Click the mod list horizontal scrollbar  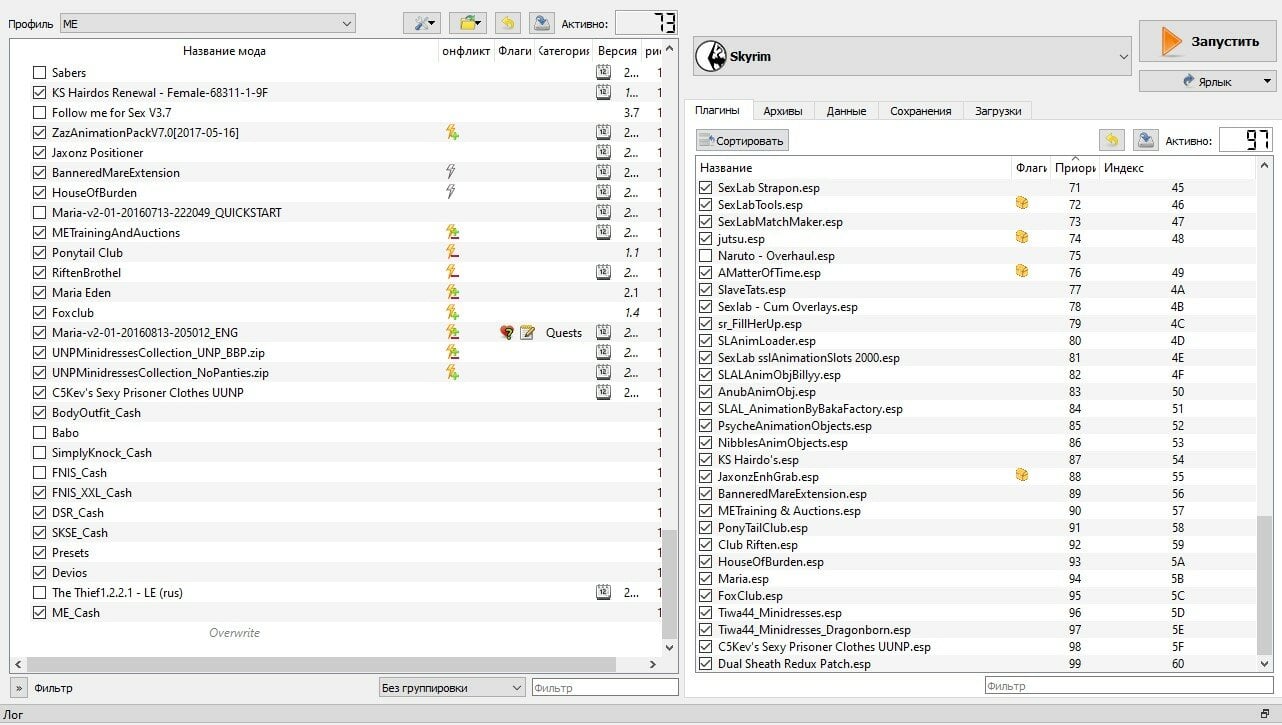[320, 664]
